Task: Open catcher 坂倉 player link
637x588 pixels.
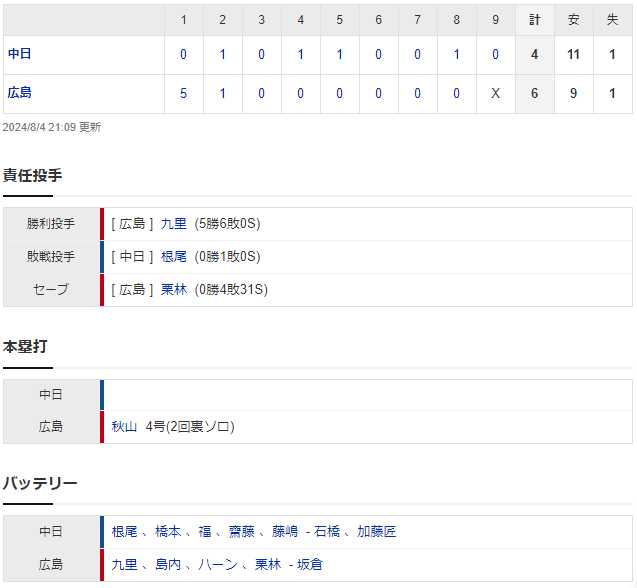Action: coord(310,564)
